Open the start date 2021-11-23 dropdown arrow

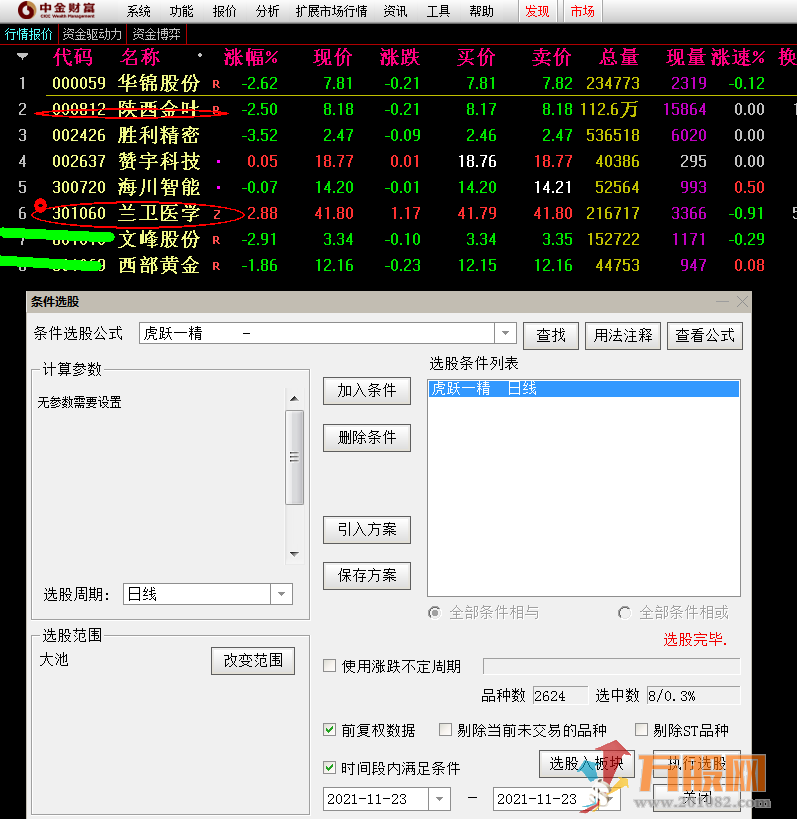pyautogui.click(x=439, y=799)
